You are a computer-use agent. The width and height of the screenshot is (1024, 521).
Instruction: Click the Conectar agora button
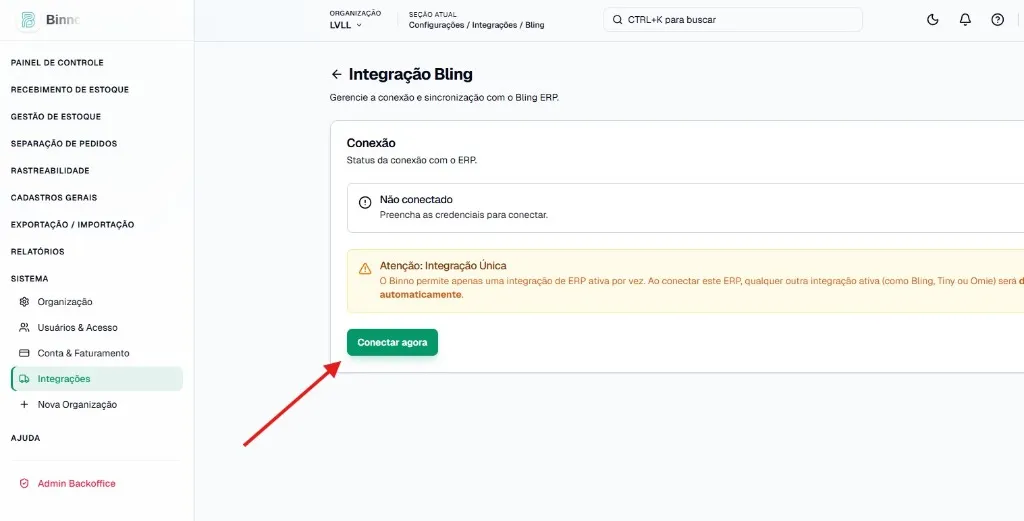(x=392, y=343)
